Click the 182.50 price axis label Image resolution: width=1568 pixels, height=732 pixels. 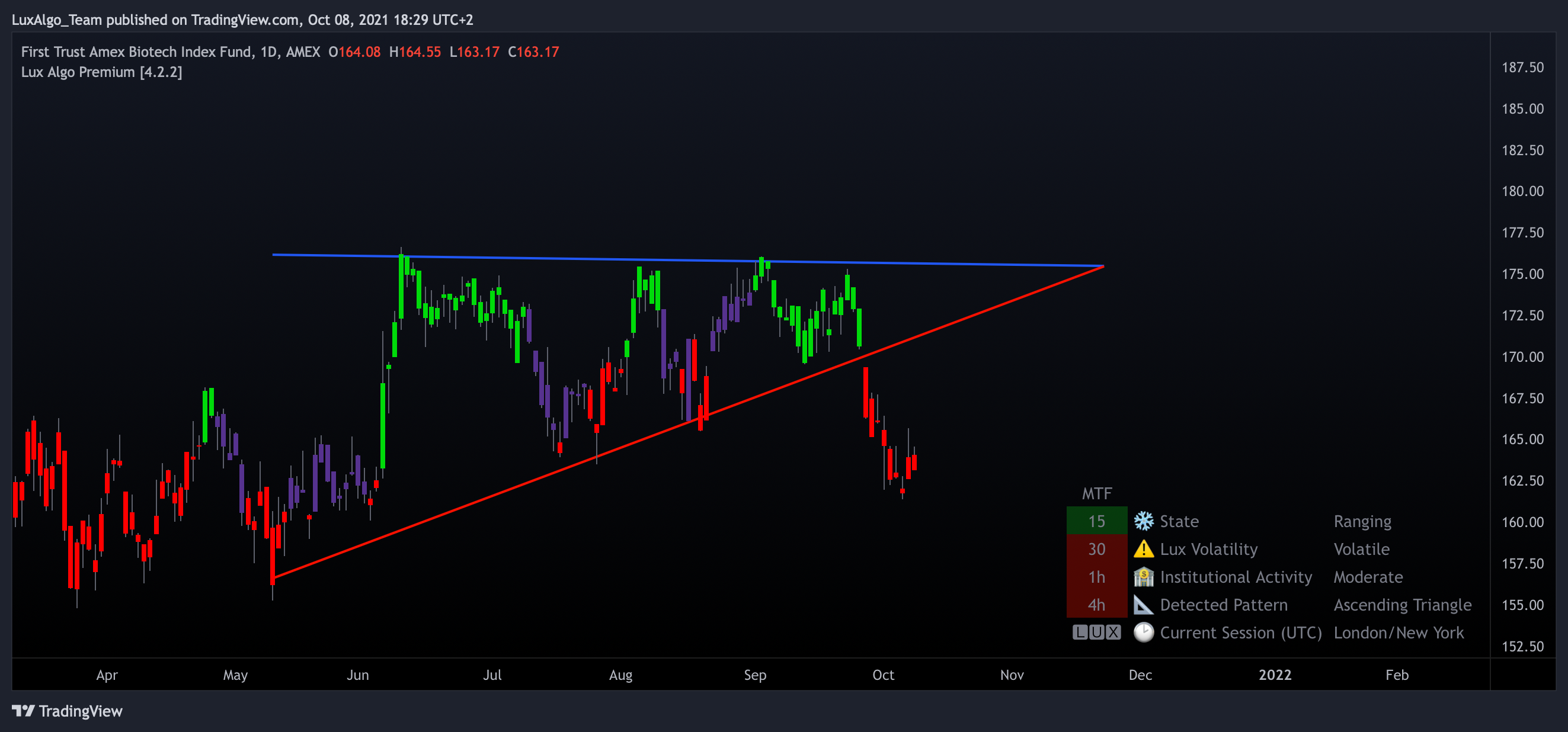1522,150
